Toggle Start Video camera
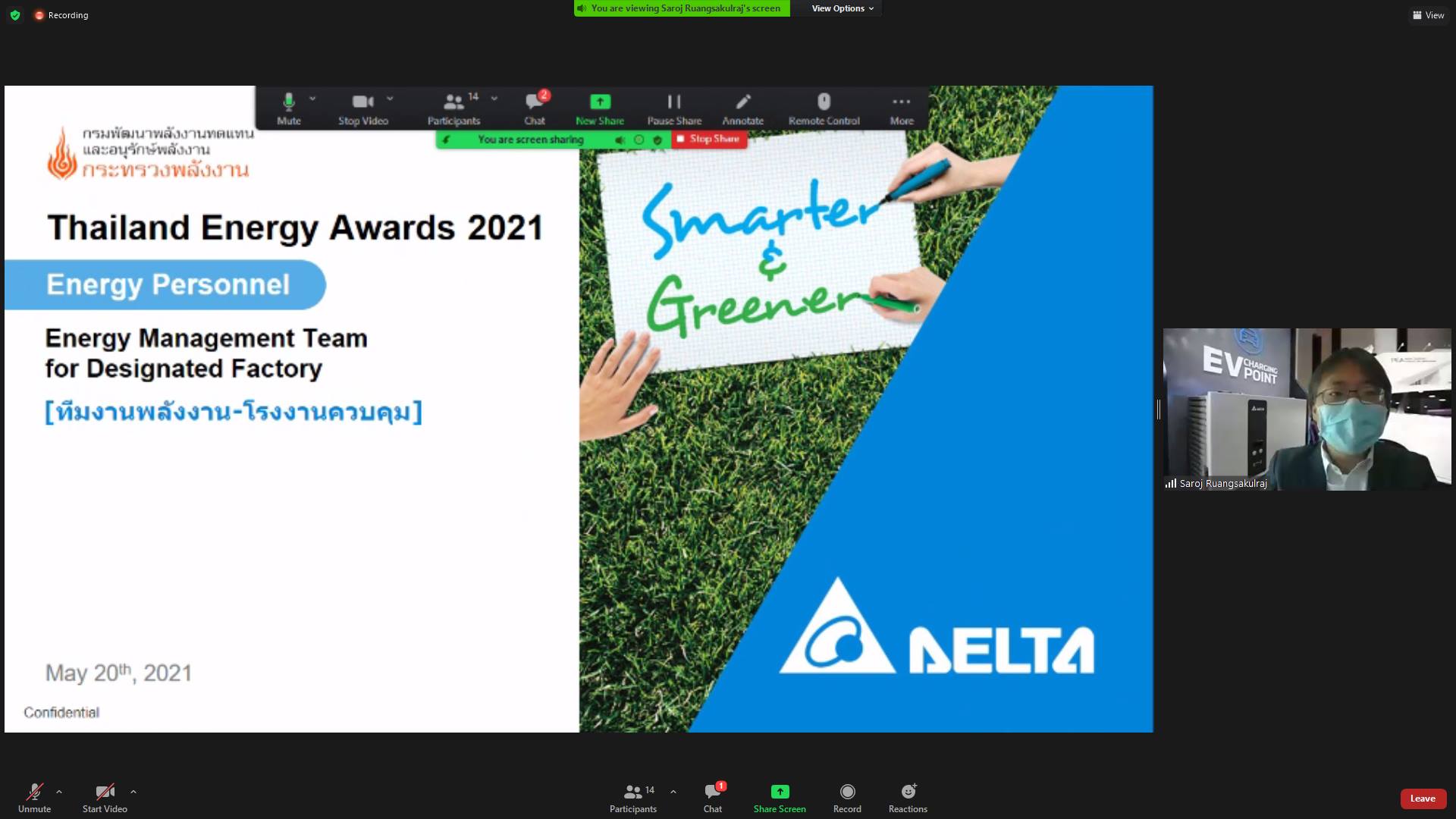This screenshot has width=1456, height=819. pyautogui.click(x=105, y=799)
